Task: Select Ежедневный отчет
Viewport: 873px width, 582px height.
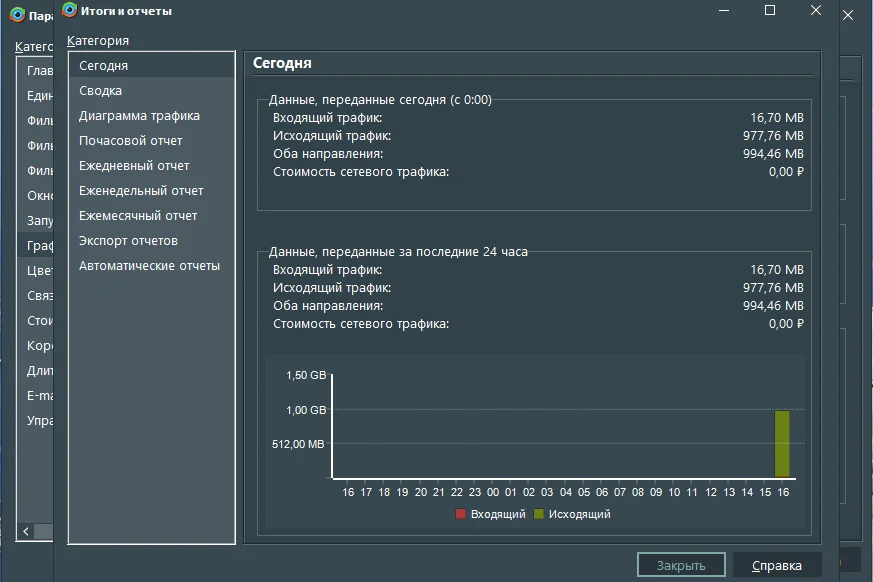Action: click(x=134, y=165)
